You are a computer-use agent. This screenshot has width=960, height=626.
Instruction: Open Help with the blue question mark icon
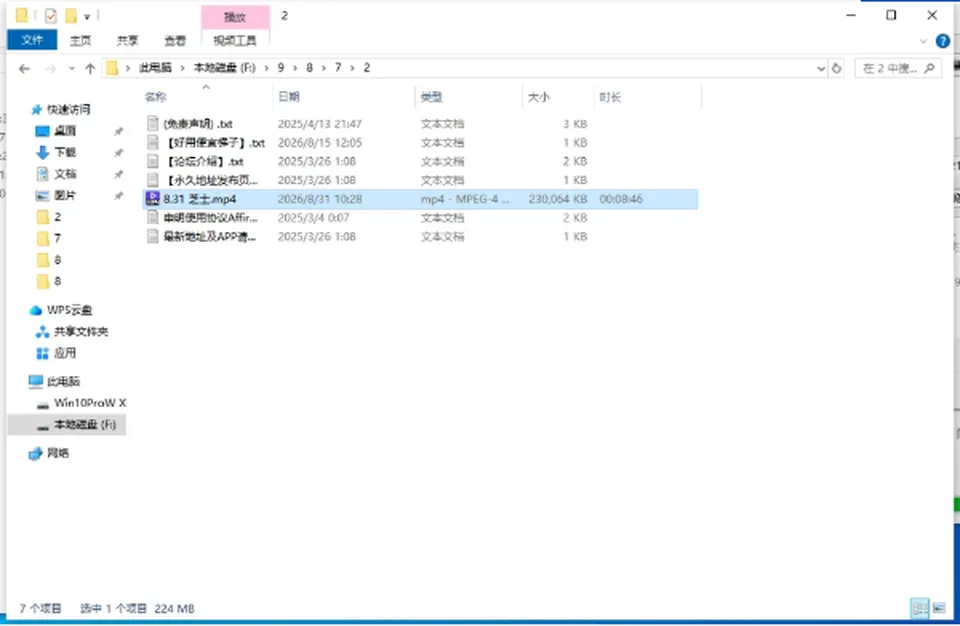(943, 42)
